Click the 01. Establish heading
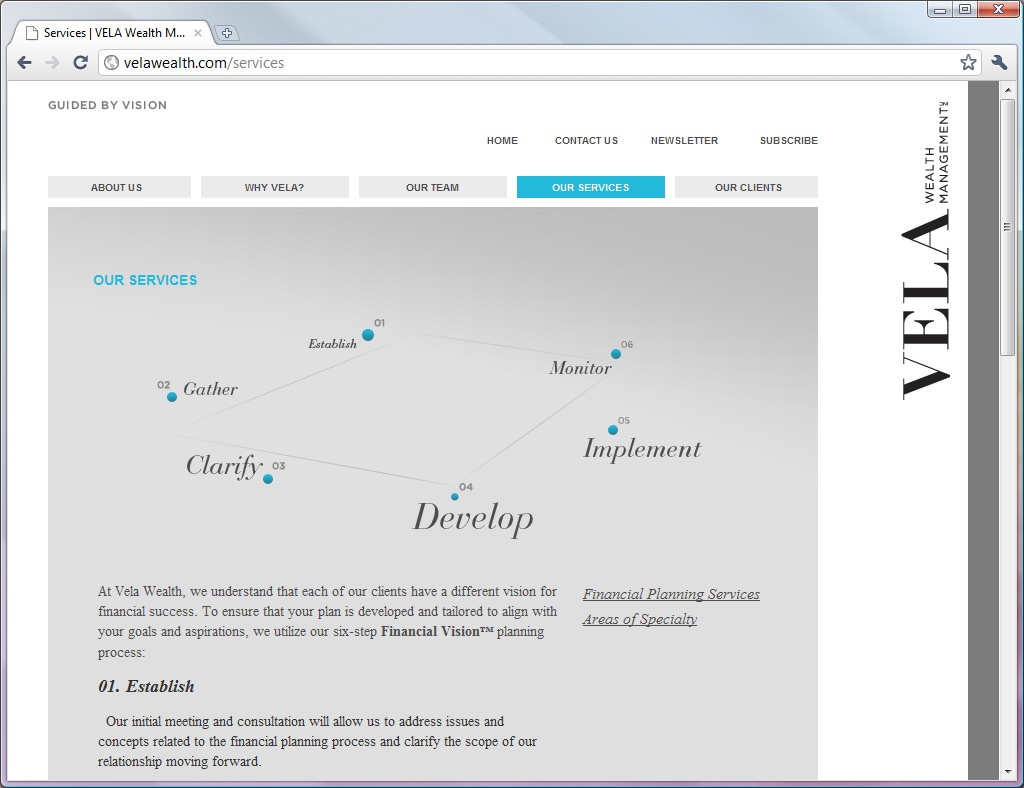This screenshot has width=1024, height=788. (146, 686)
